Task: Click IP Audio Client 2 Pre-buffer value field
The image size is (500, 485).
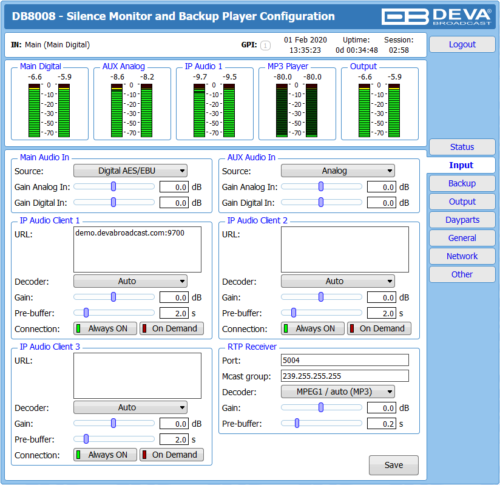Action: click(382, 313)
